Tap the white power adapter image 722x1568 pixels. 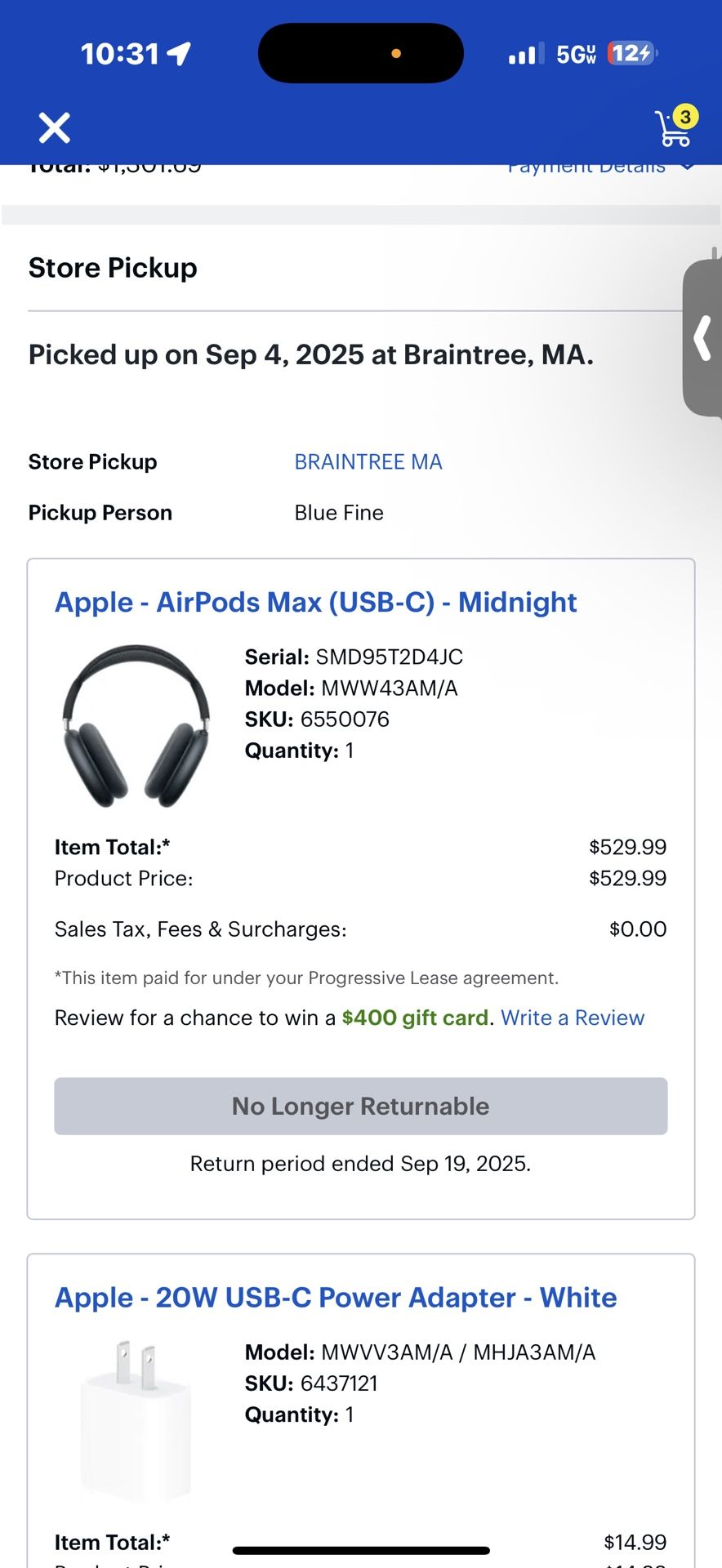(136, 1419)
